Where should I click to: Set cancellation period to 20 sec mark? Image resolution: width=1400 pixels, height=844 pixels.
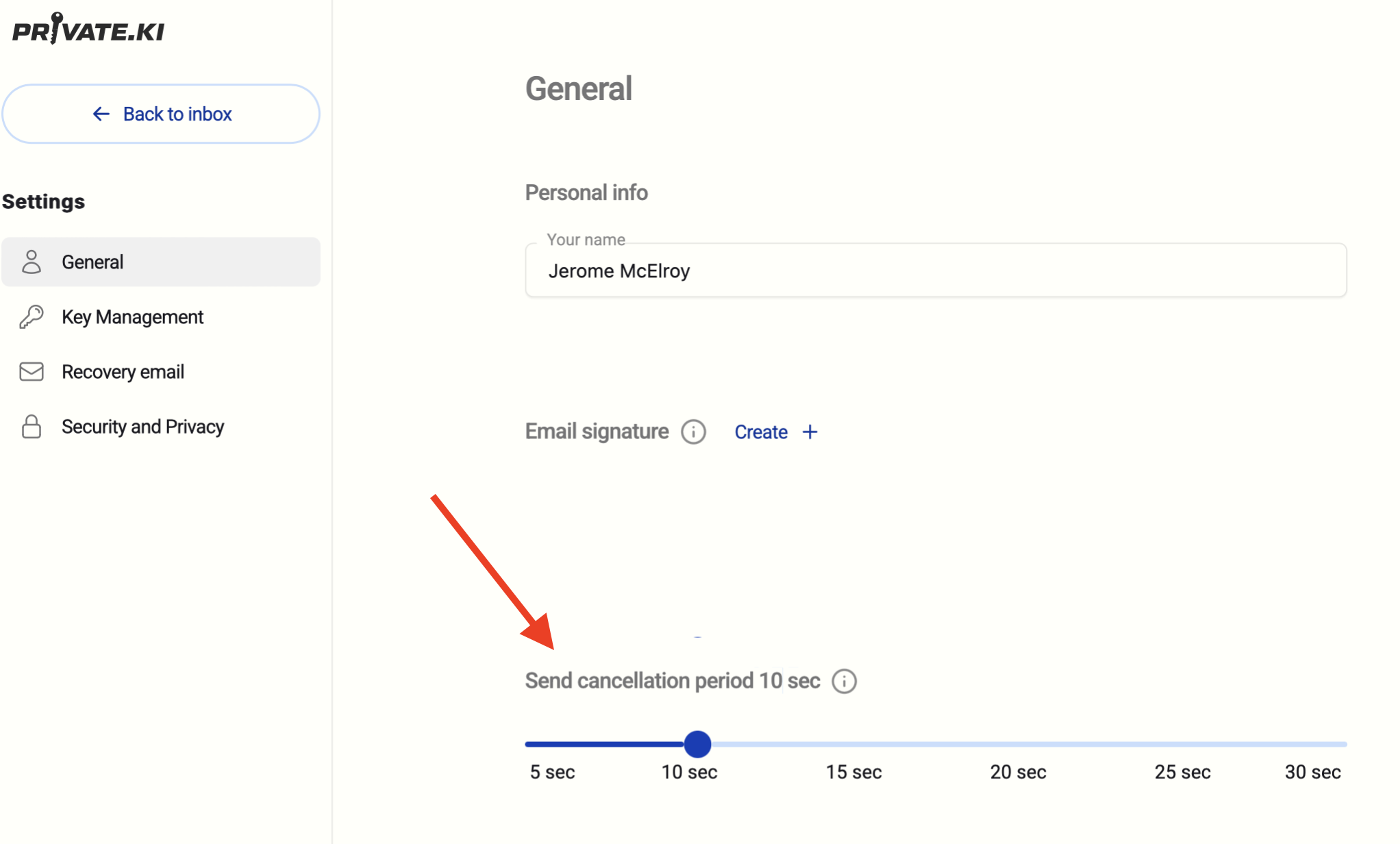point(1018,744)
